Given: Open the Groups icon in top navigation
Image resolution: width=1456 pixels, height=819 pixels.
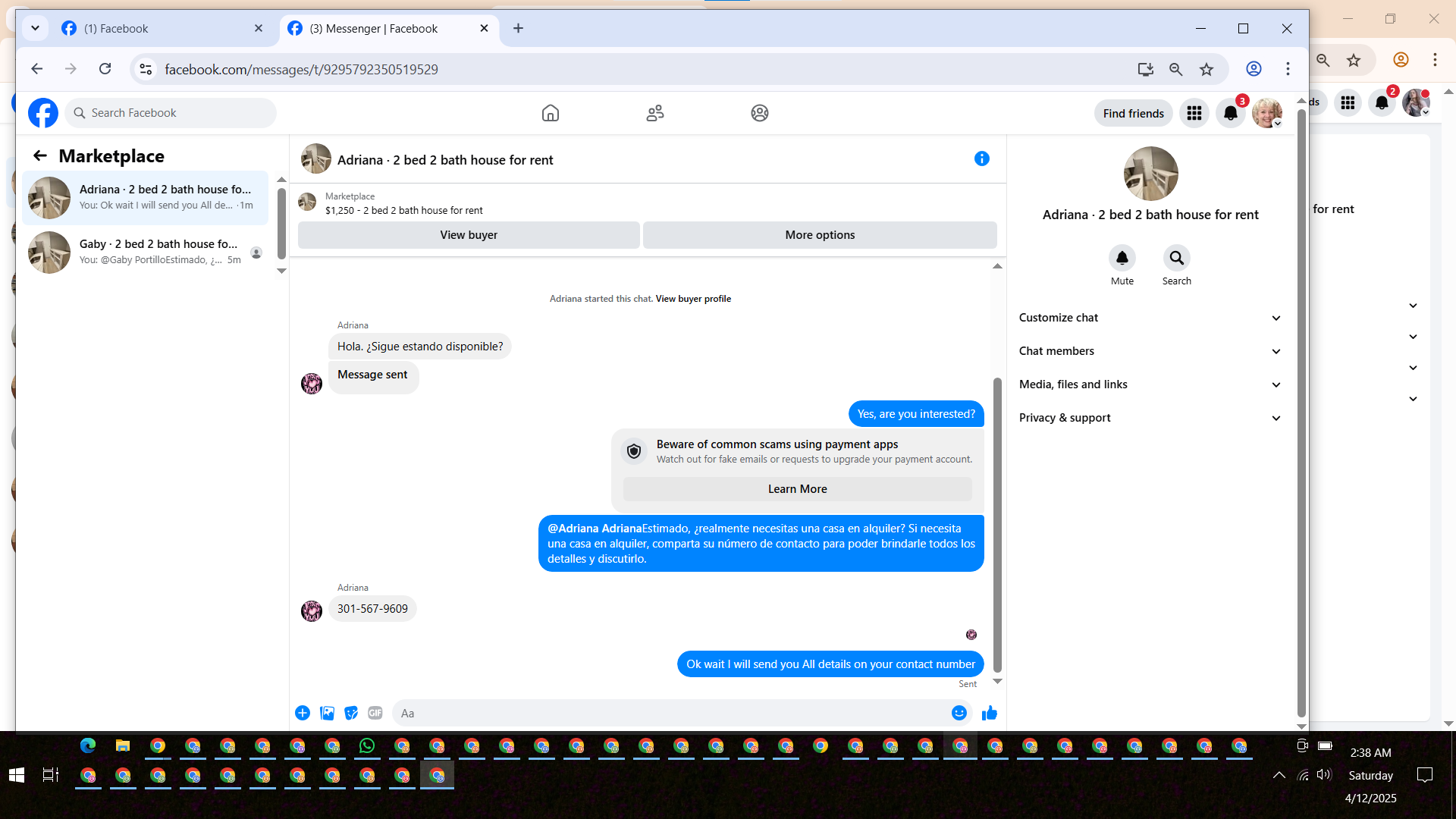Looking at the screenshot, I should (760, 113).
